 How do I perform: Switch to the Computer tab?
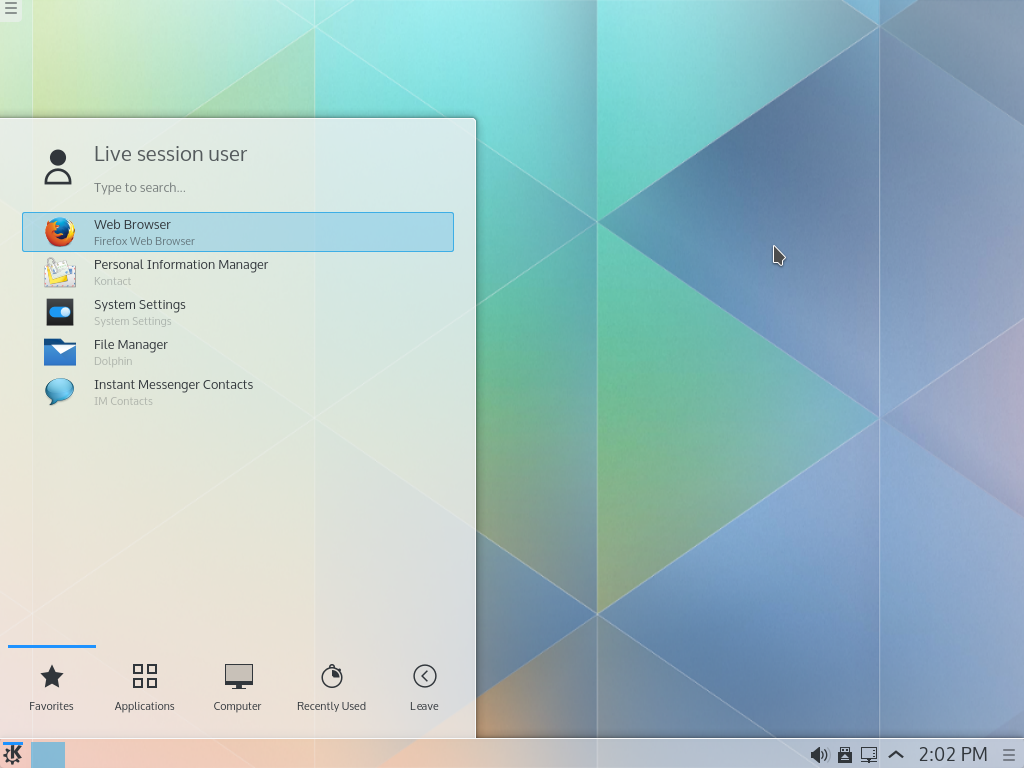[x=237, y=686]
